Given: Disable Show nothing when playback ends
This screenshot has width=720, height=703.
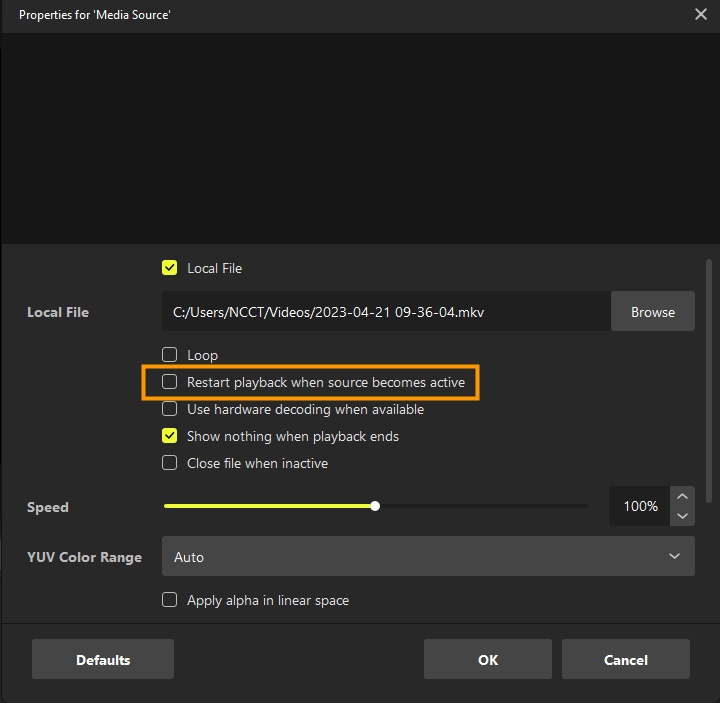Looking at the screenshot, I should click(x=170, y=436).
